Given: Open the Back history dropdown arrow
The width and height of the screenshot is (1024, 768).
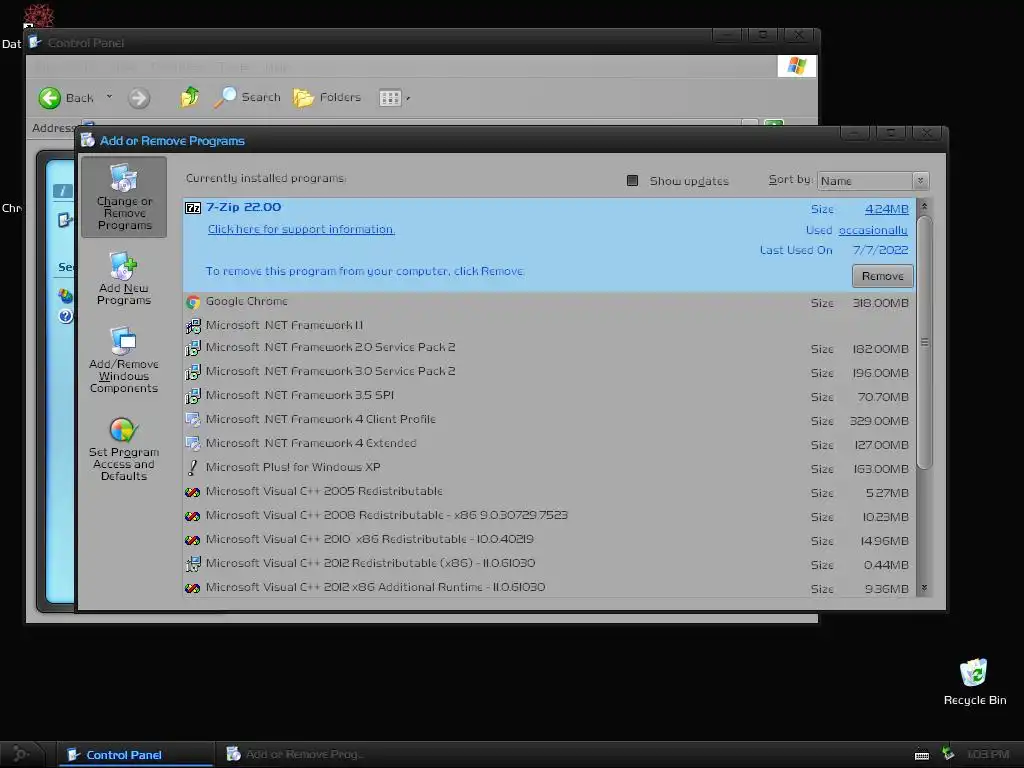Looking at the screenshot, I should tap(109, 97).
